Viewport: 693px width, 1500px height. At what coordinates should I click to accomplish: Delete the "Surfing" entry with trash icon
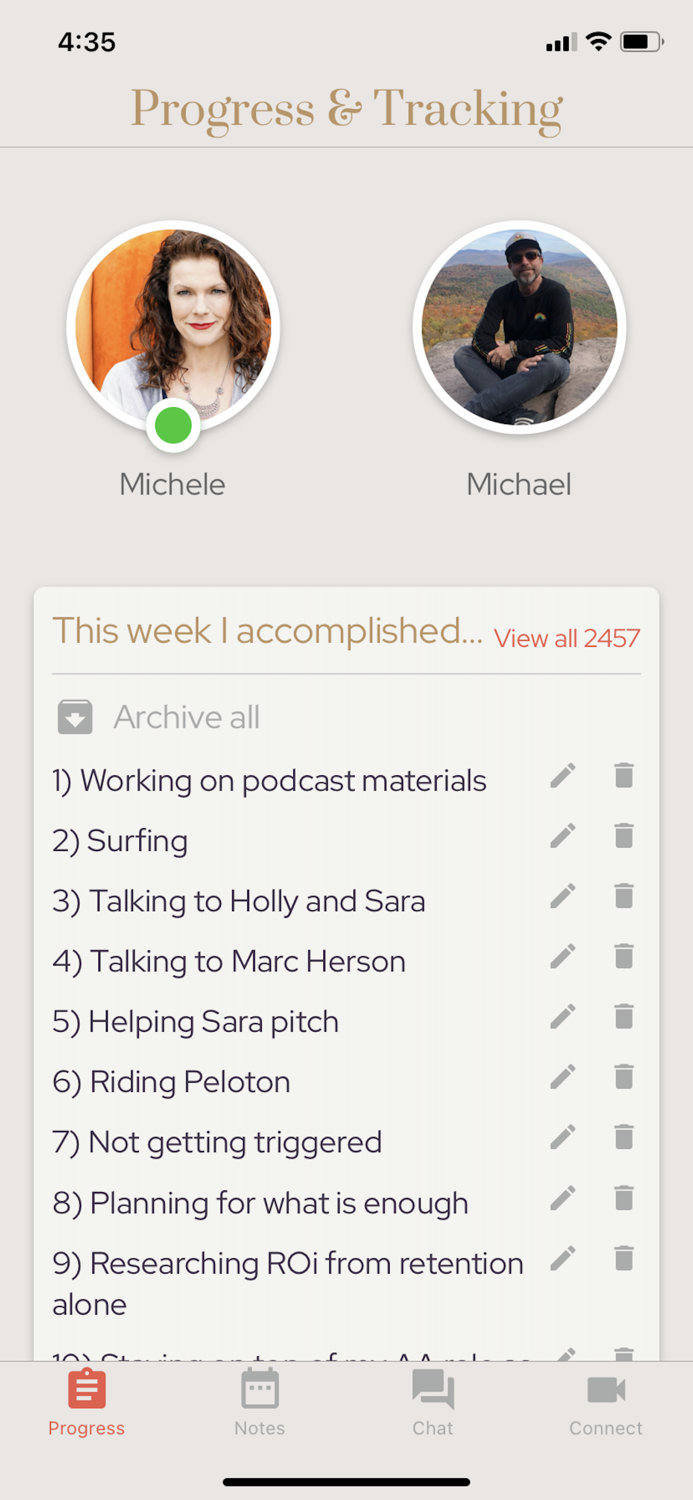(624, 836)
